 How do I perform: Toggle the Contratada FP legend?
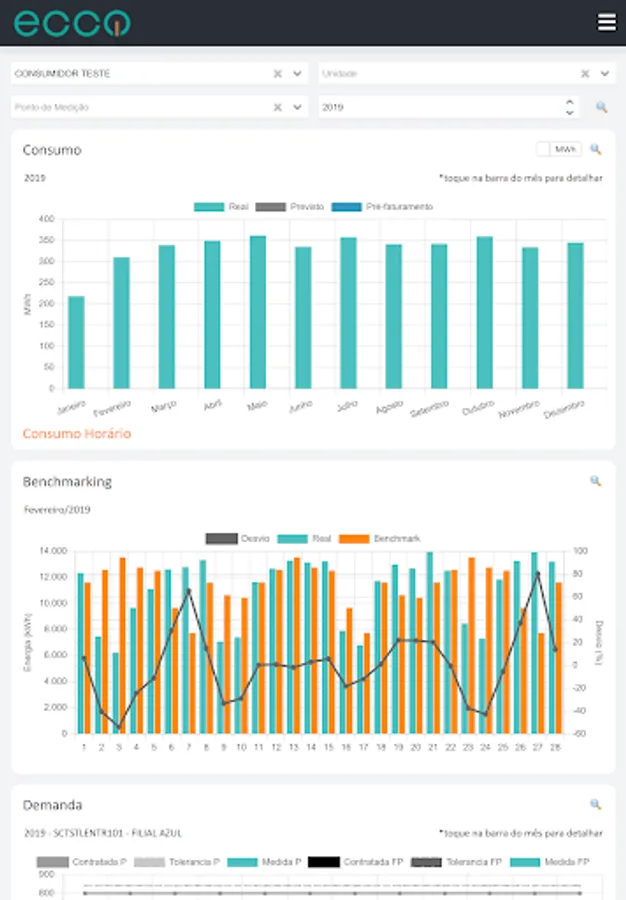tap(355, 862)
